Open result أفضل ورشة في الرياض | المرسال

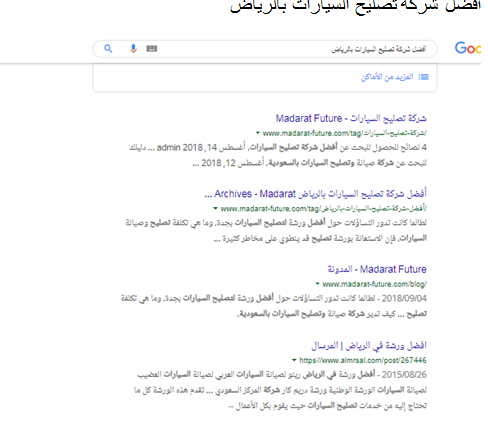(369, 345)
